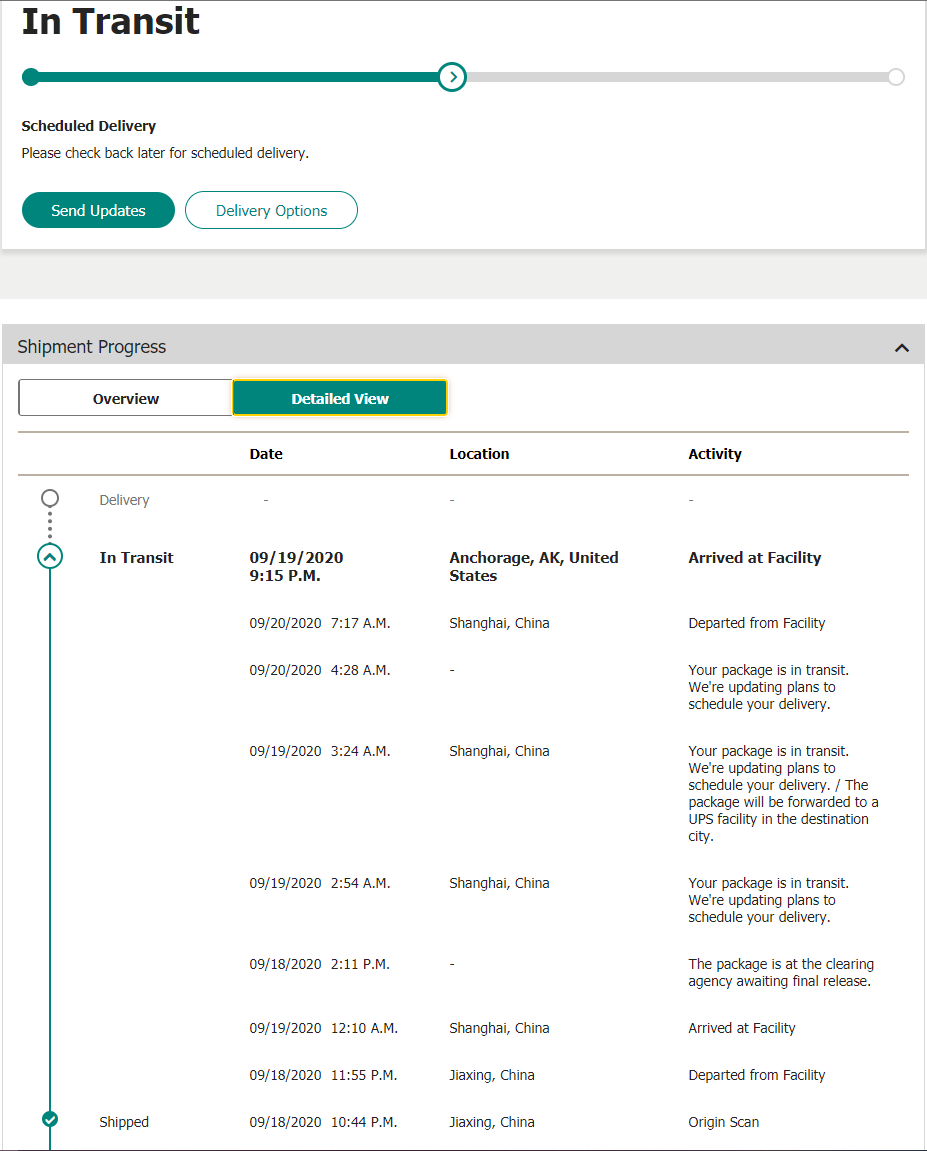The width and height of the screenshot is (927, 1151).
Task: Click date 09/19/2020 2:54 A.M.
Action: (x=320, y=883)
